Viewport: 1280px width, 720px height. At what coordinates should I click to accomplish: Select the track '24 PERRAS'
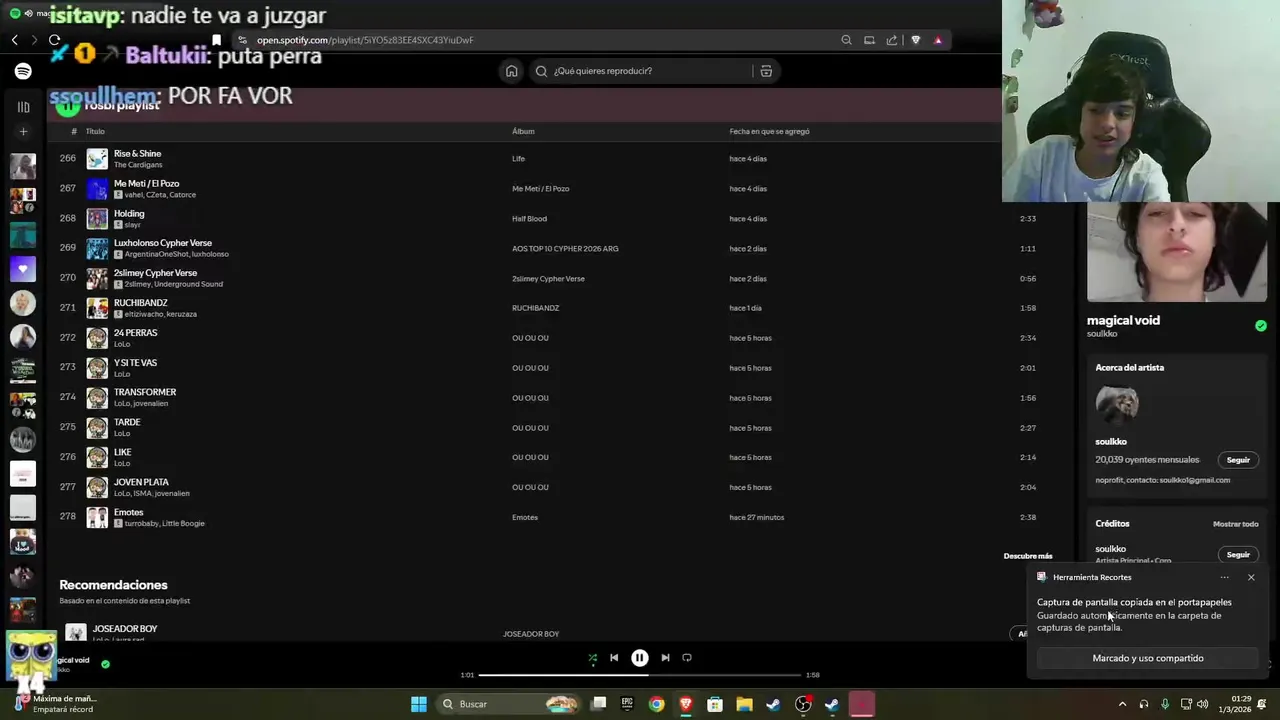pyautogui.click(x=136, y=333)
